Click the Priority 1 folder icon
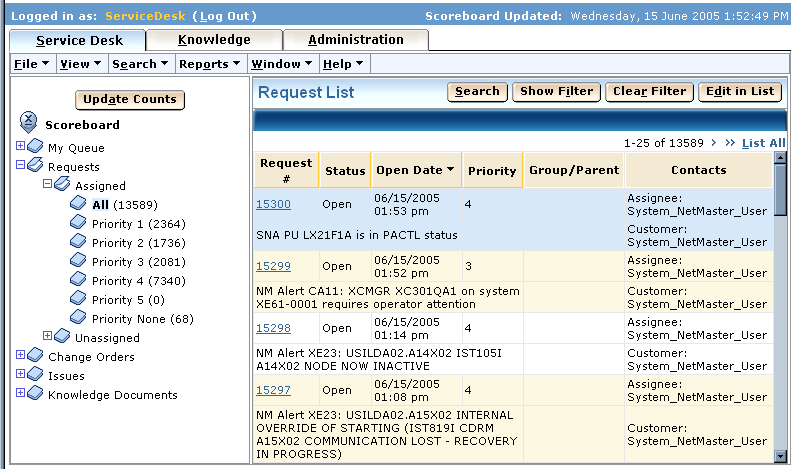Screen dimensions: 791x469 tap(79, 224)
